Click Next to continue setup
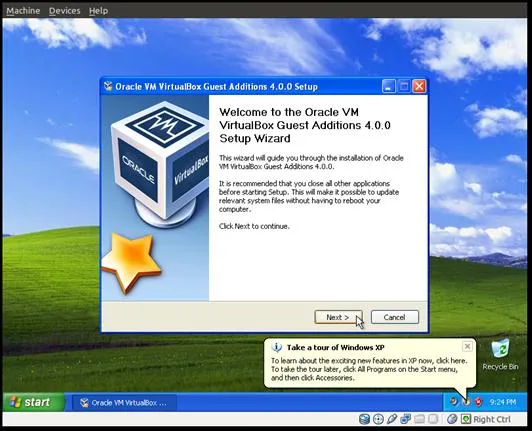 pos(338,317)
